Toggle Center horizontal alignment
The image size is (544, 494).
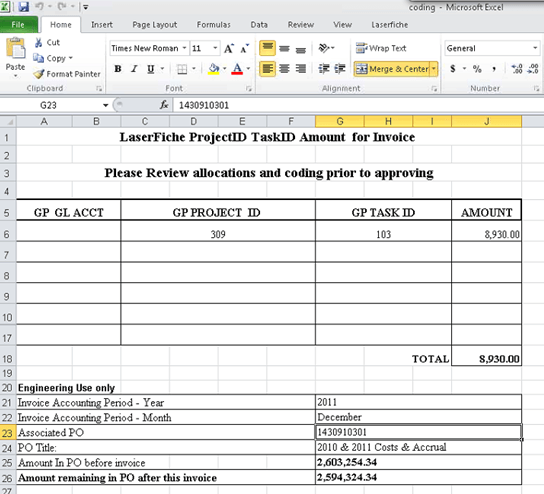point(284,69)
